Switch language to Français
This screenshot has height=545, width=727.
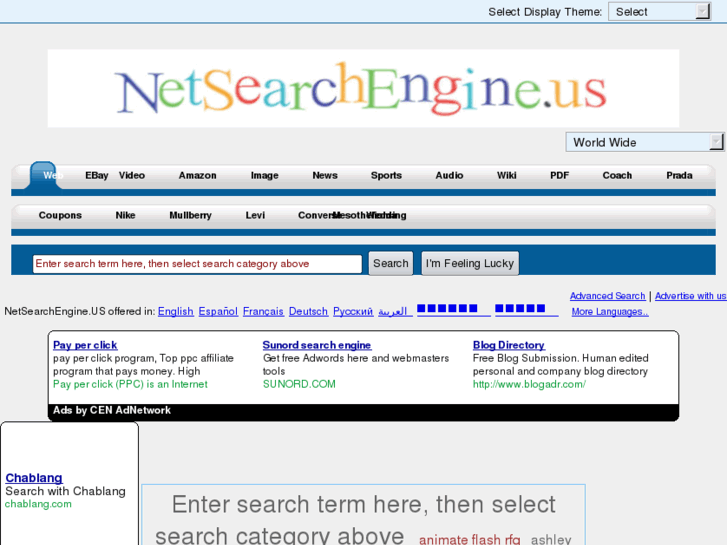point(263,311)
